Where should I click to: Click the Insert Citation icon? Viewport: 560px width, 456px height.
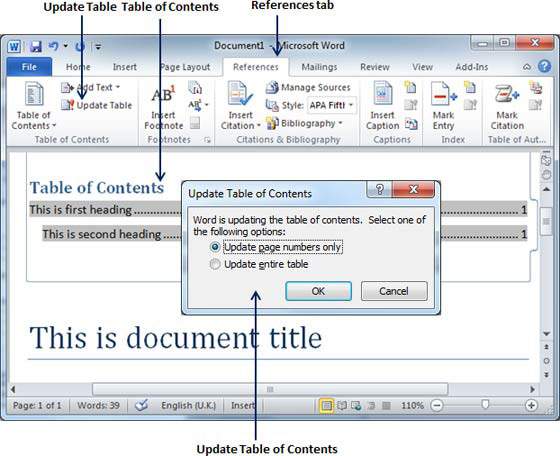pyautogui.click(x=240, y=94)
